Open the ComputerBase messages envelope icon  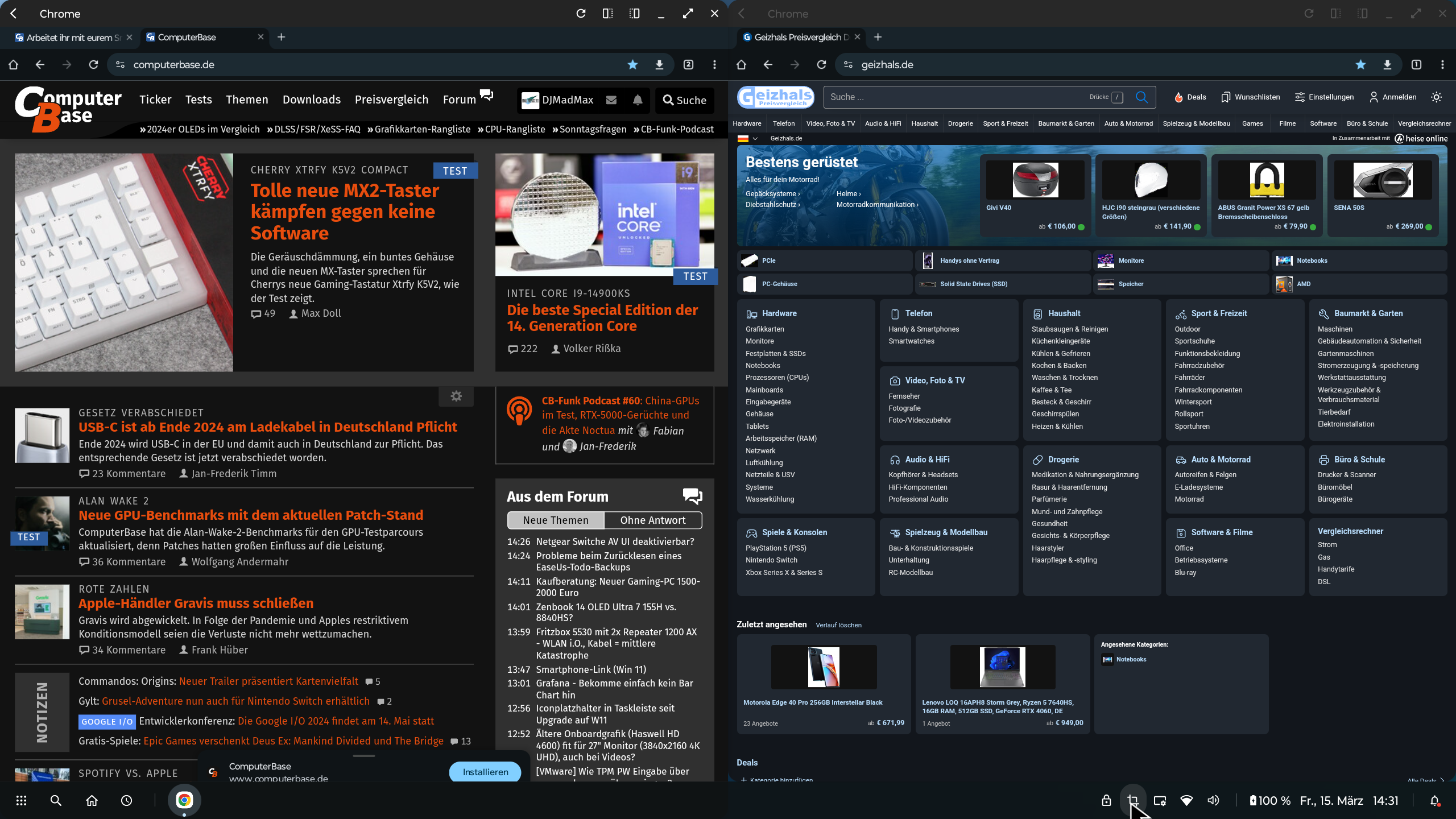(x=611, y=100)
